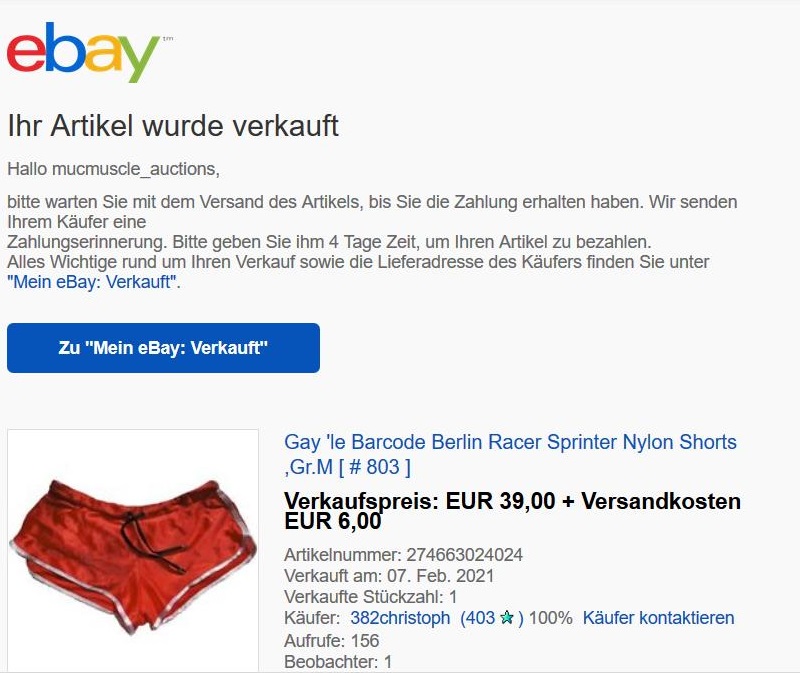
Task: Follow the "Mein eBay: Verkauft" text link
Action: tap(94, 282)
